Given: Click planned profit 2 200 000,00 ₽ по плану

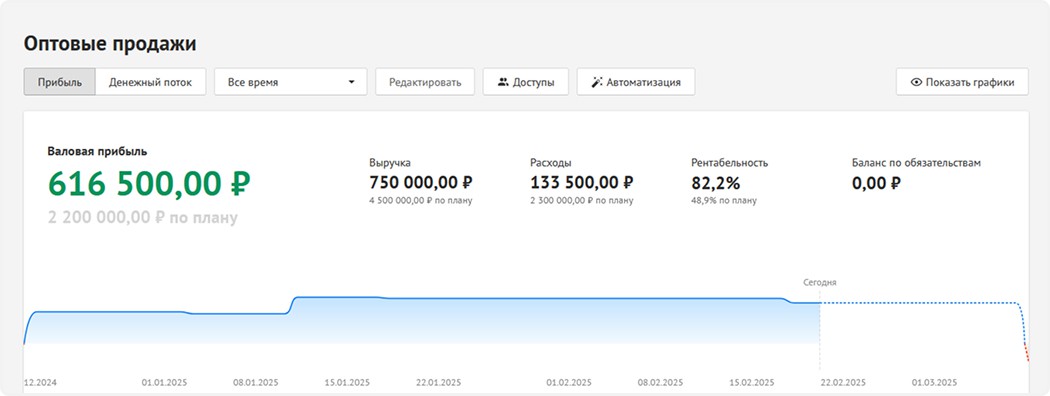Looking at the screenshot, I should tap(143, 218).
